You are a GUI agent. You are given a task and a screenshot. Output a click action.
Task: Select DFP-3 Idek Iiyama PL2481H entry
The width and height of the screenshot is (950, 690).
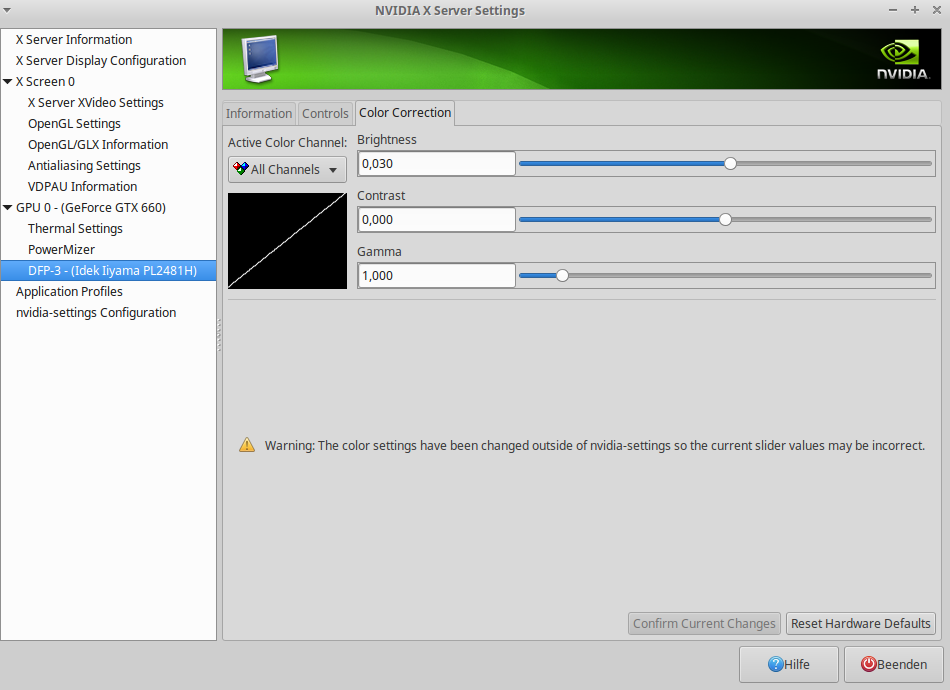[x=108, y=270]
